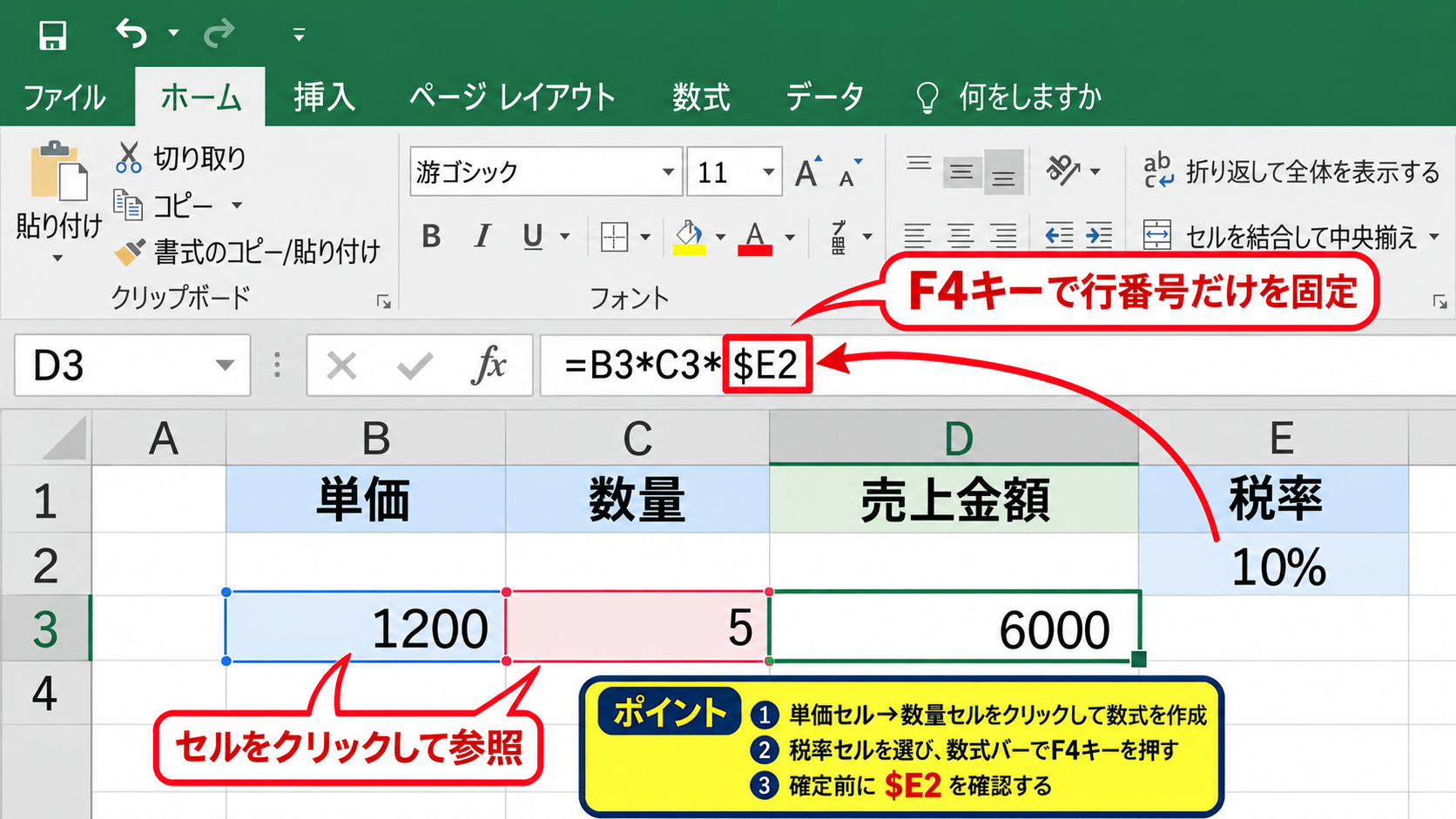The width and height of the screenshot is (1456, 819).
Task: Open the ページ レイアウト tab
Action: point(512,97)
